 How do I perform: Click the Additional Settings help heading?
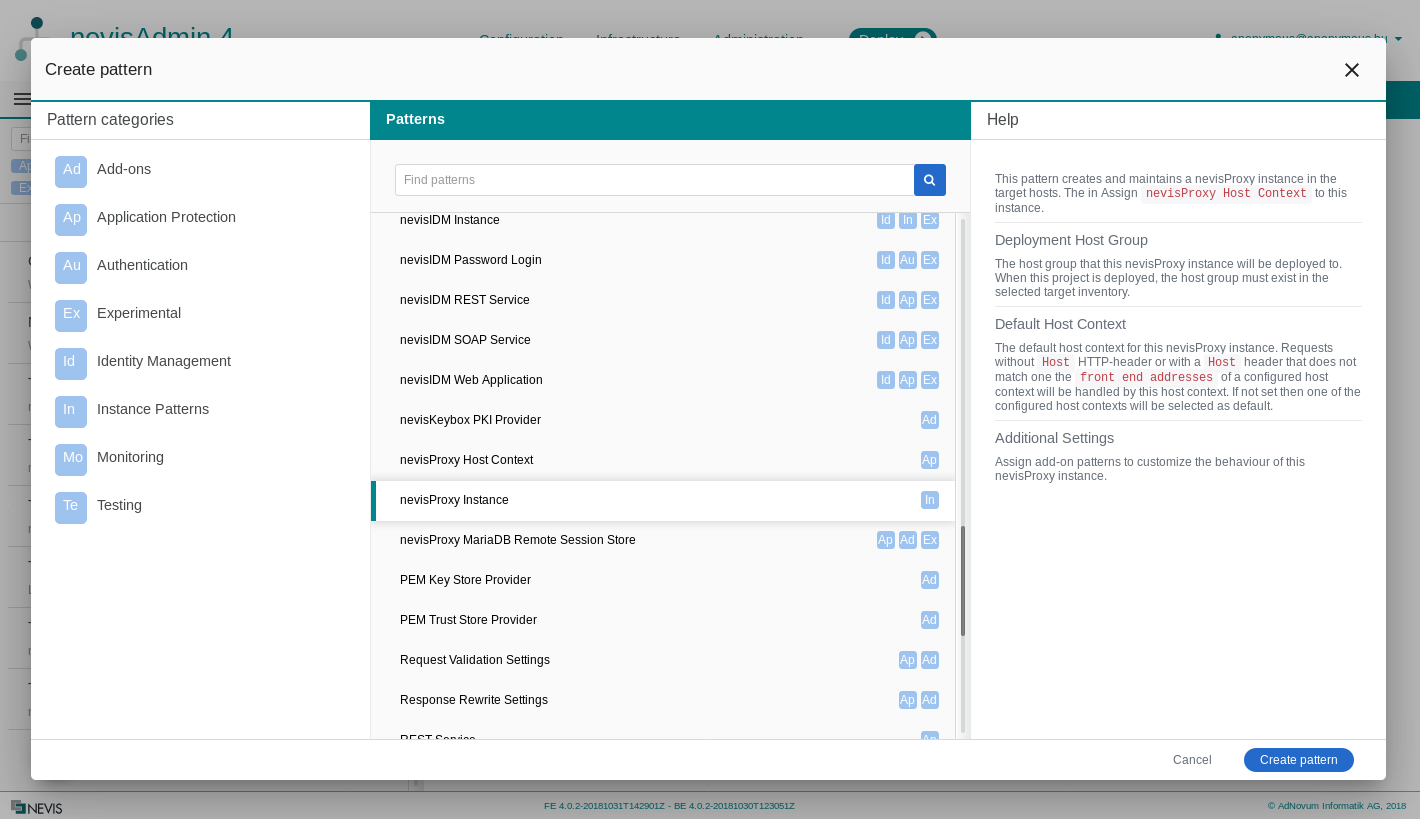click(1055, 438)
